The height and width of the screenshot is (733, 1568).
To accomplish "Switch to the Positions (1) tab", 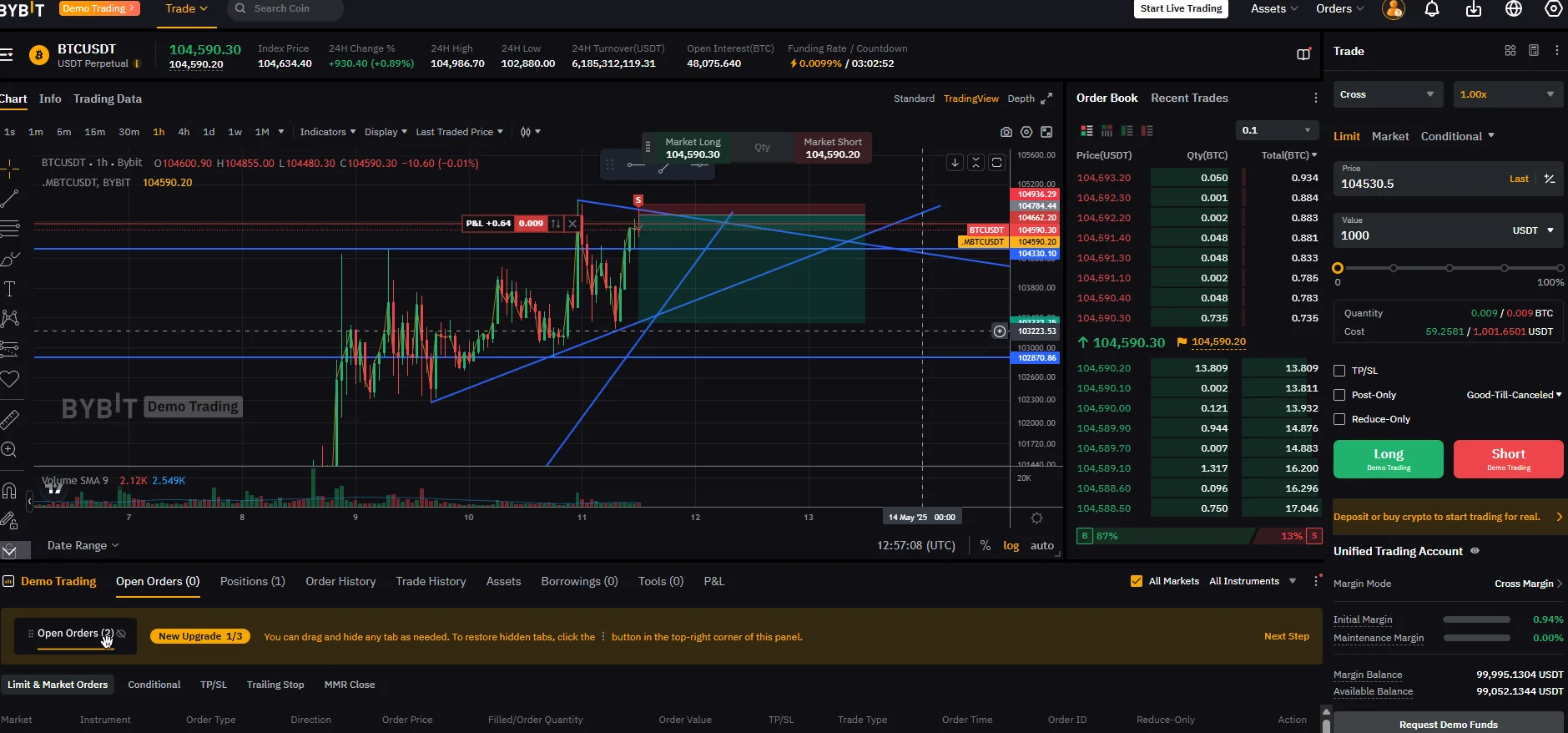I will (252, 581).
